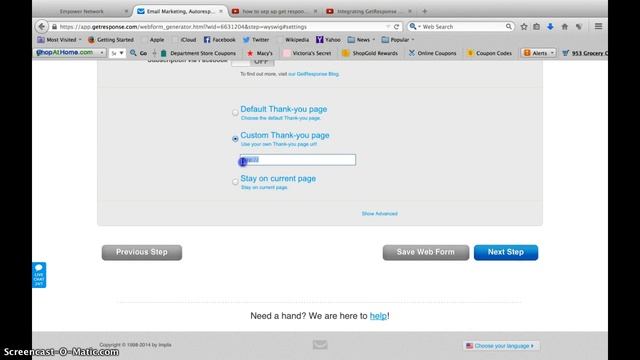This screenshot has height=360, width=640.
Task: Open the Twitter bookmark
Action: 256,40
